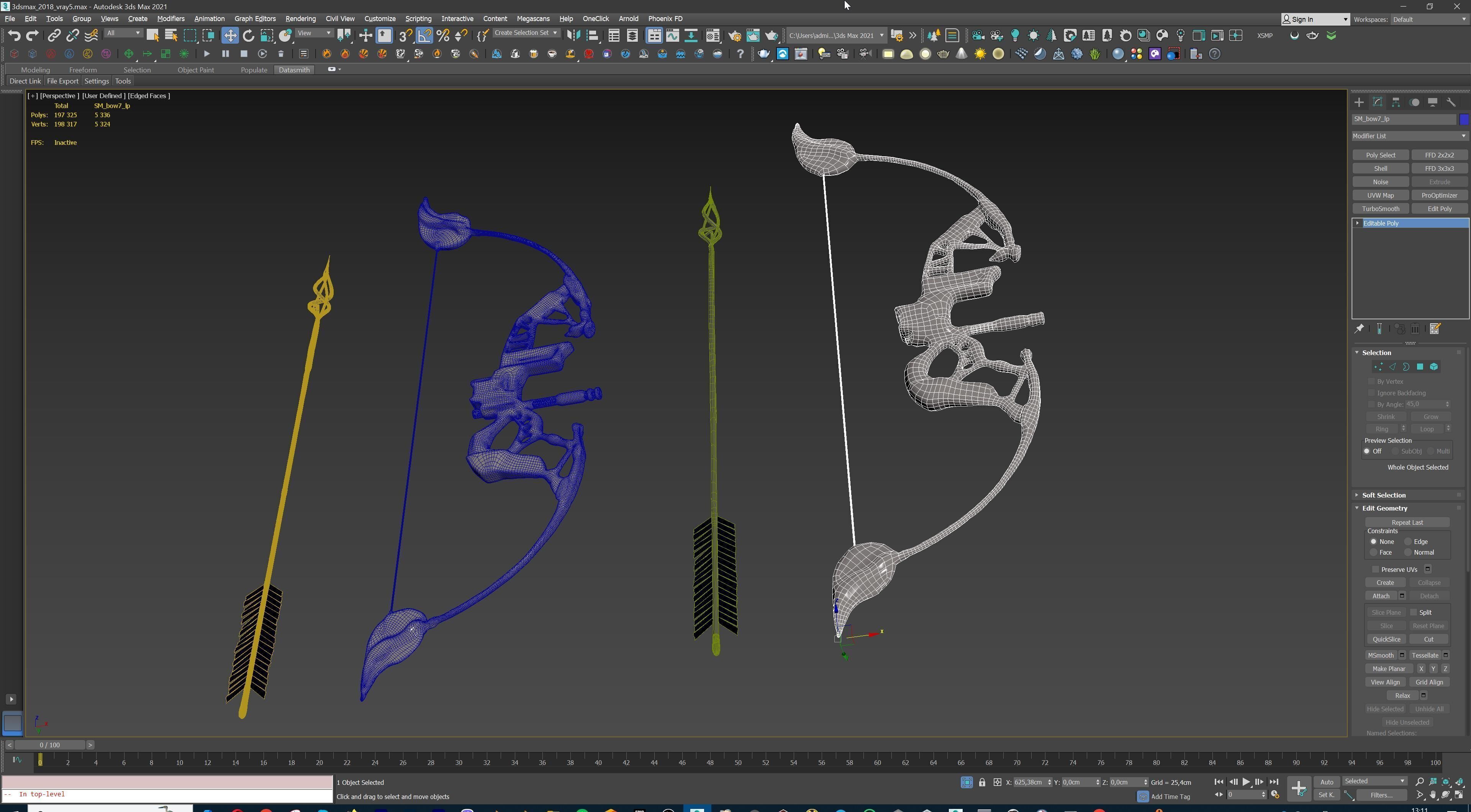Select the Edge constraint radio button
This screenshot has height=812, width=1471.
(x=1408, y=542)
